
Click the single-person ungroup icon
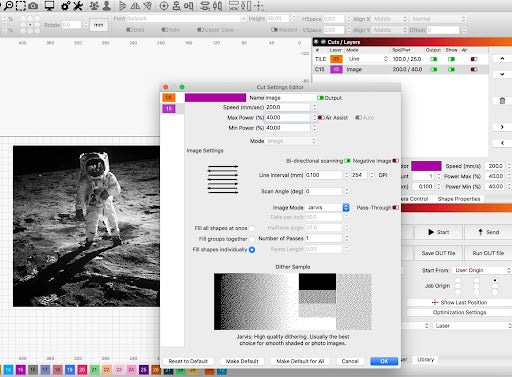pyautogui.click(x=107, y=6)
